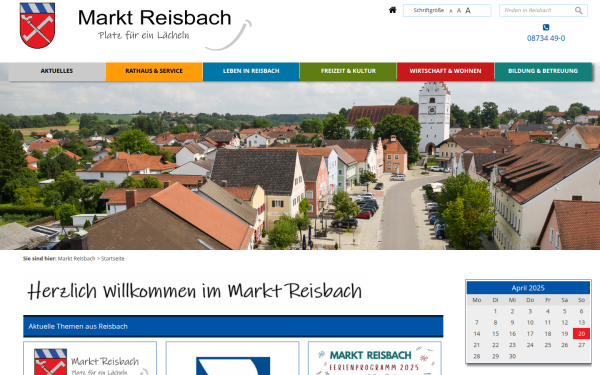
Task: Click the 'Aktuelle Themen aus Reisbach' header bar
Action: pos(233,326)
